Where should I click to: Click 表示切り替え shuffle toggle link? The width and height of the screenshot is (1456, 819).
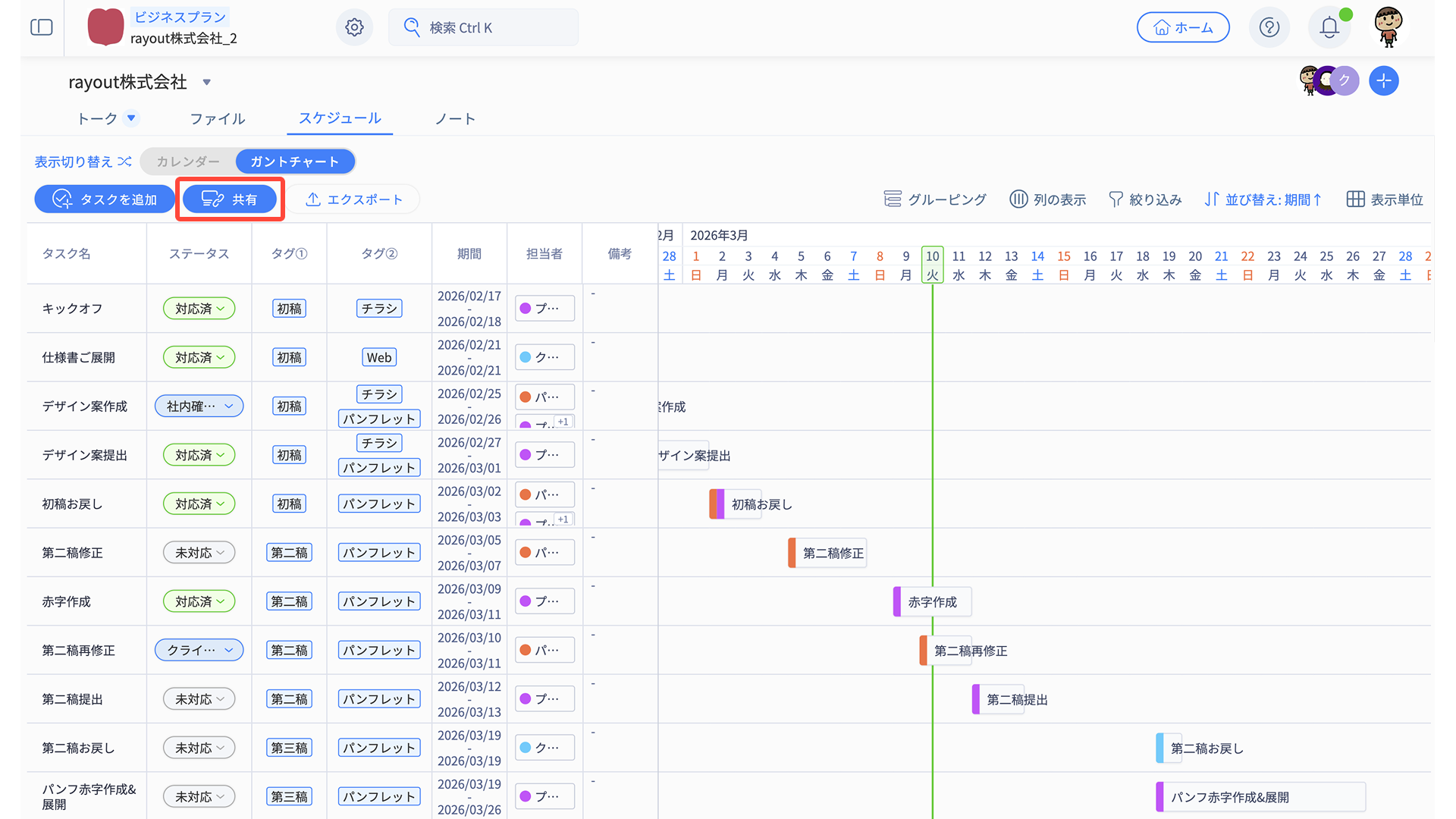(x=83, y=162)
